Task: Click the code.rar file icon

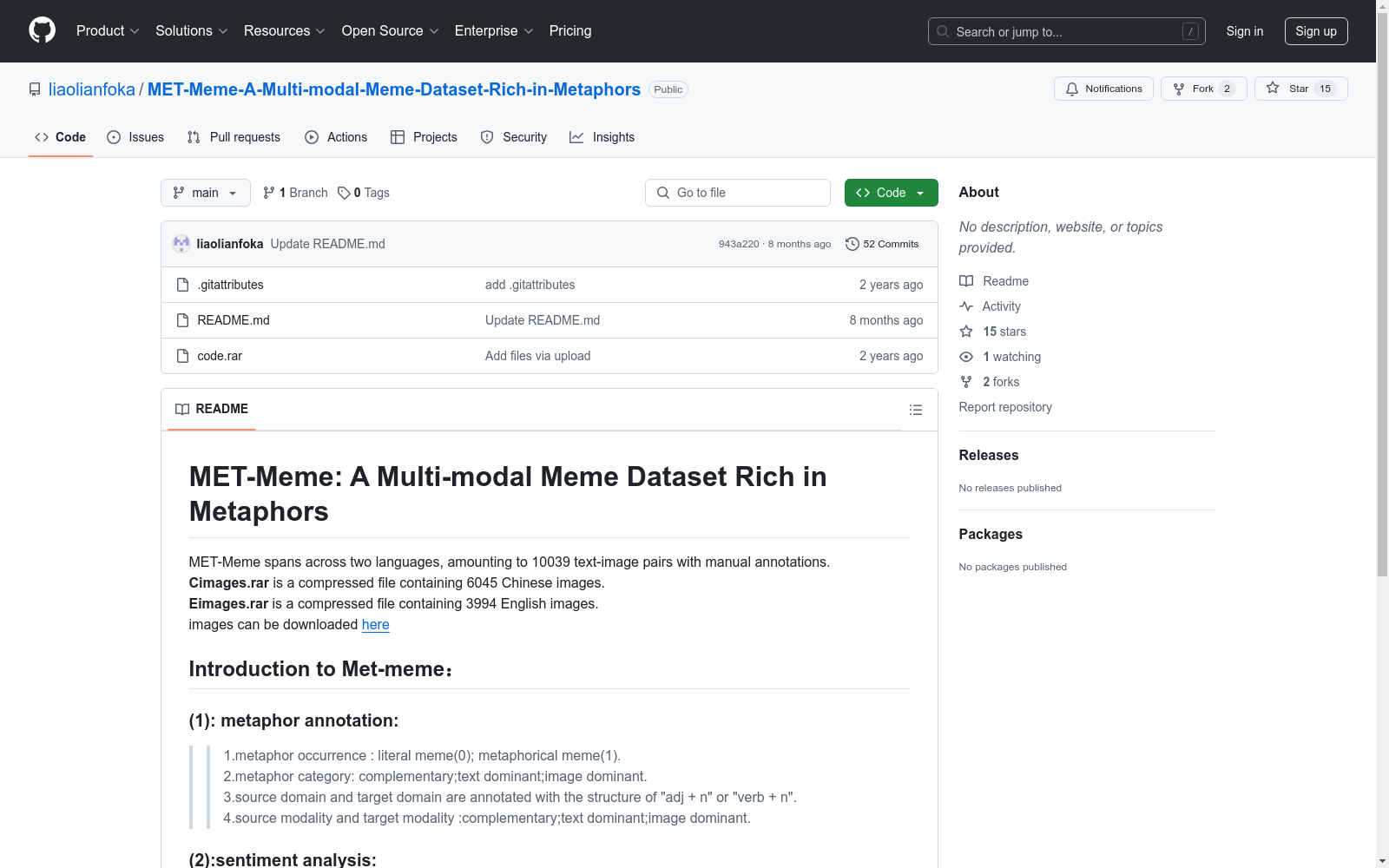Action: [x=182, y=356]
